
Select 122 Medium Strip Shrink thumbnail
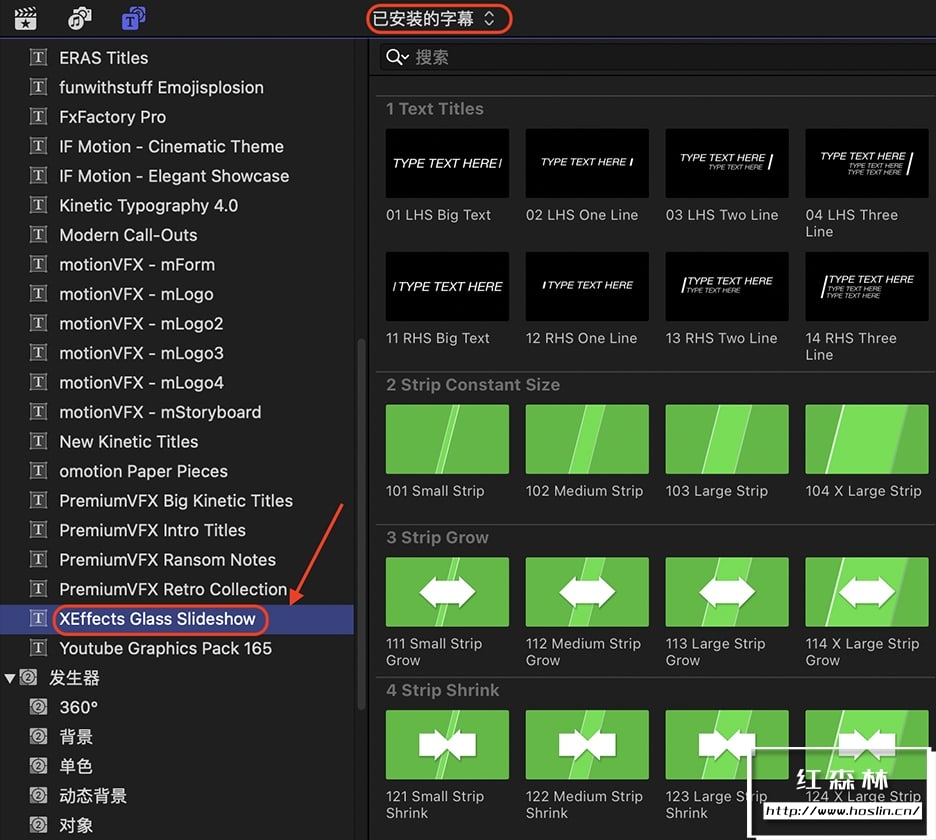pyautogui.click(x=587, y=744)
